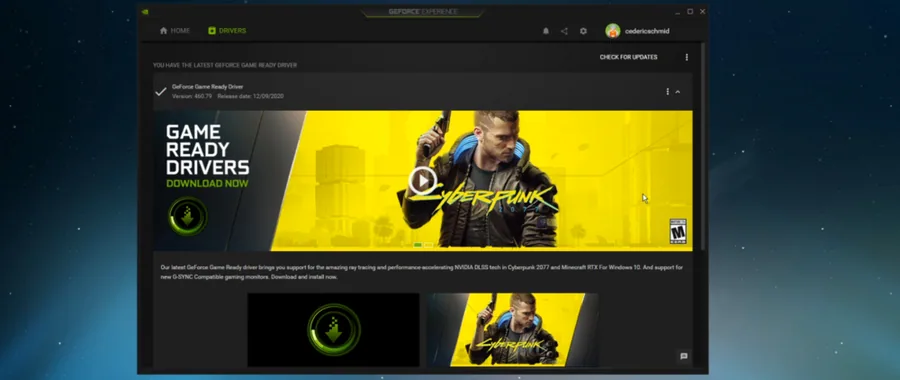
Task: Open the notifications bell icon
Action: click(x=546, y=31)
